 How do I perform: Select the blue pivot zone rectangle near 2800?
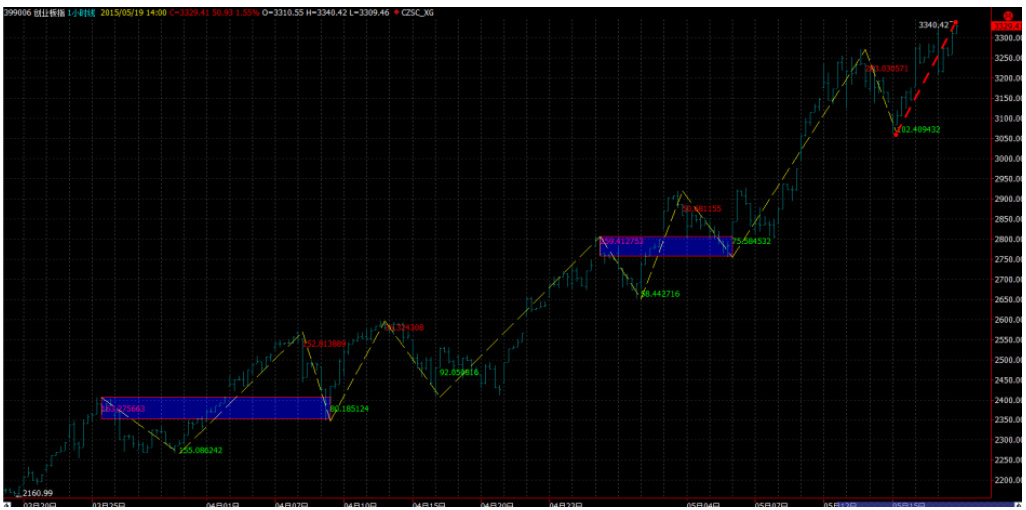coord(665,246)
